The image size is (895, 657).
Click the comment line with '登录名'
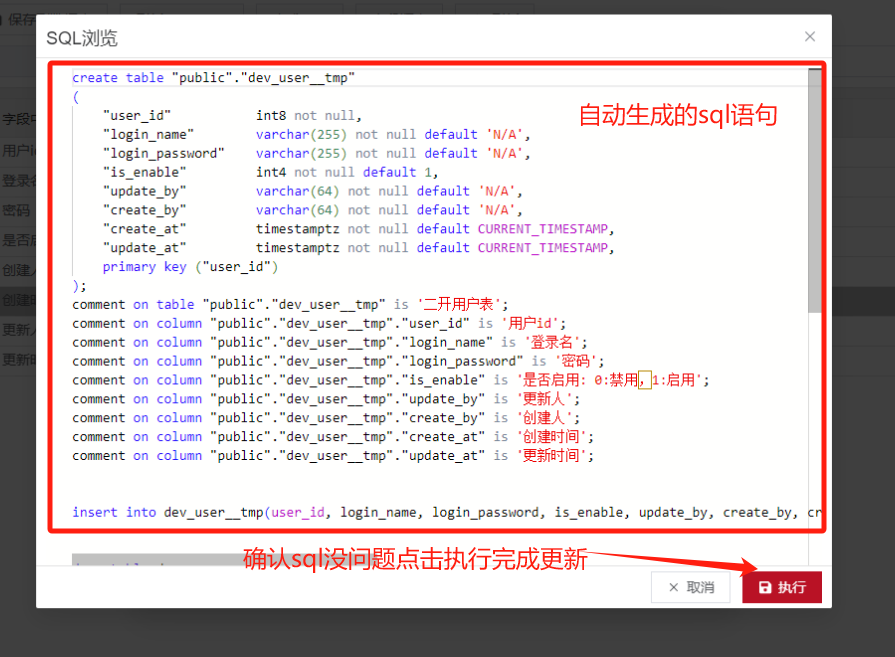click(x=329, y=342)
